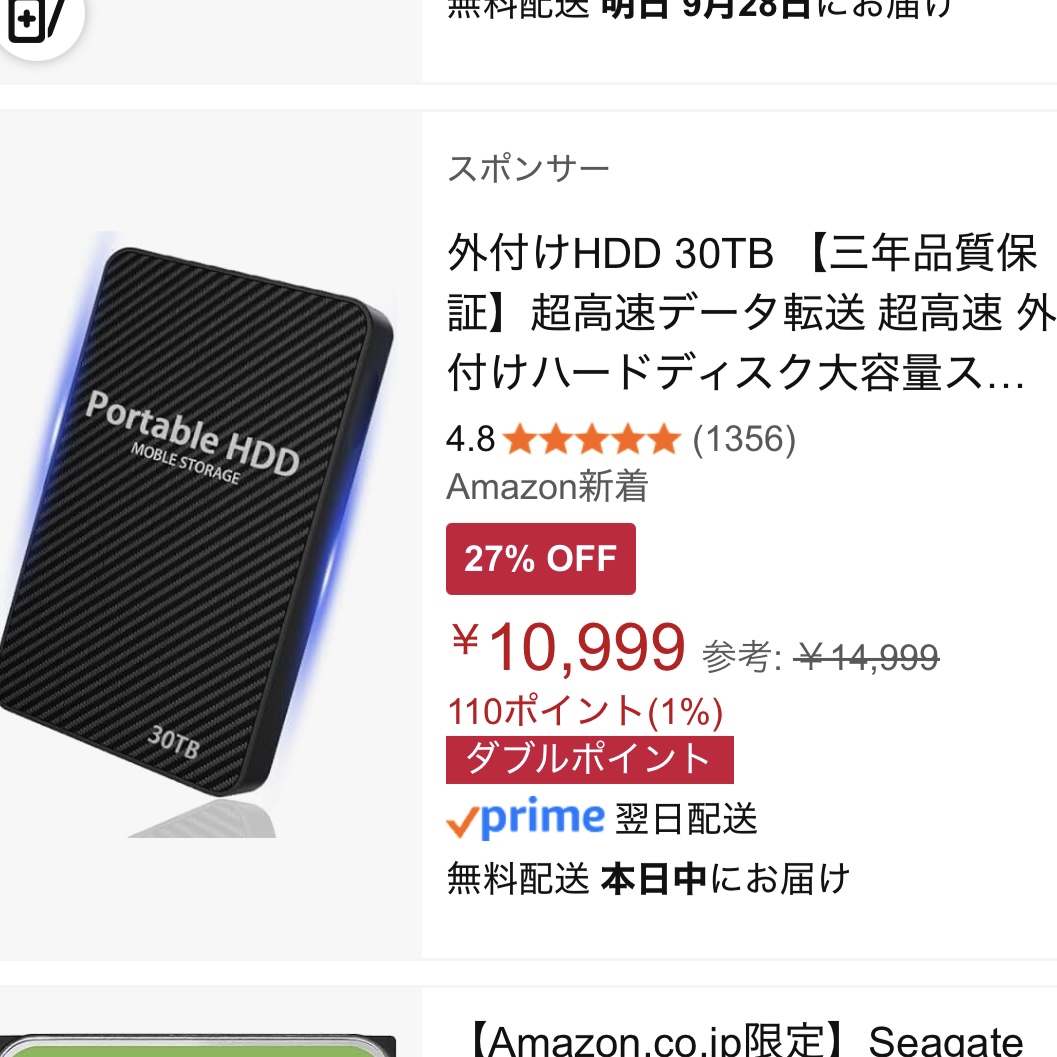Click the 無料配送 本日中にお届け delivery text

(x=648, y=879)
